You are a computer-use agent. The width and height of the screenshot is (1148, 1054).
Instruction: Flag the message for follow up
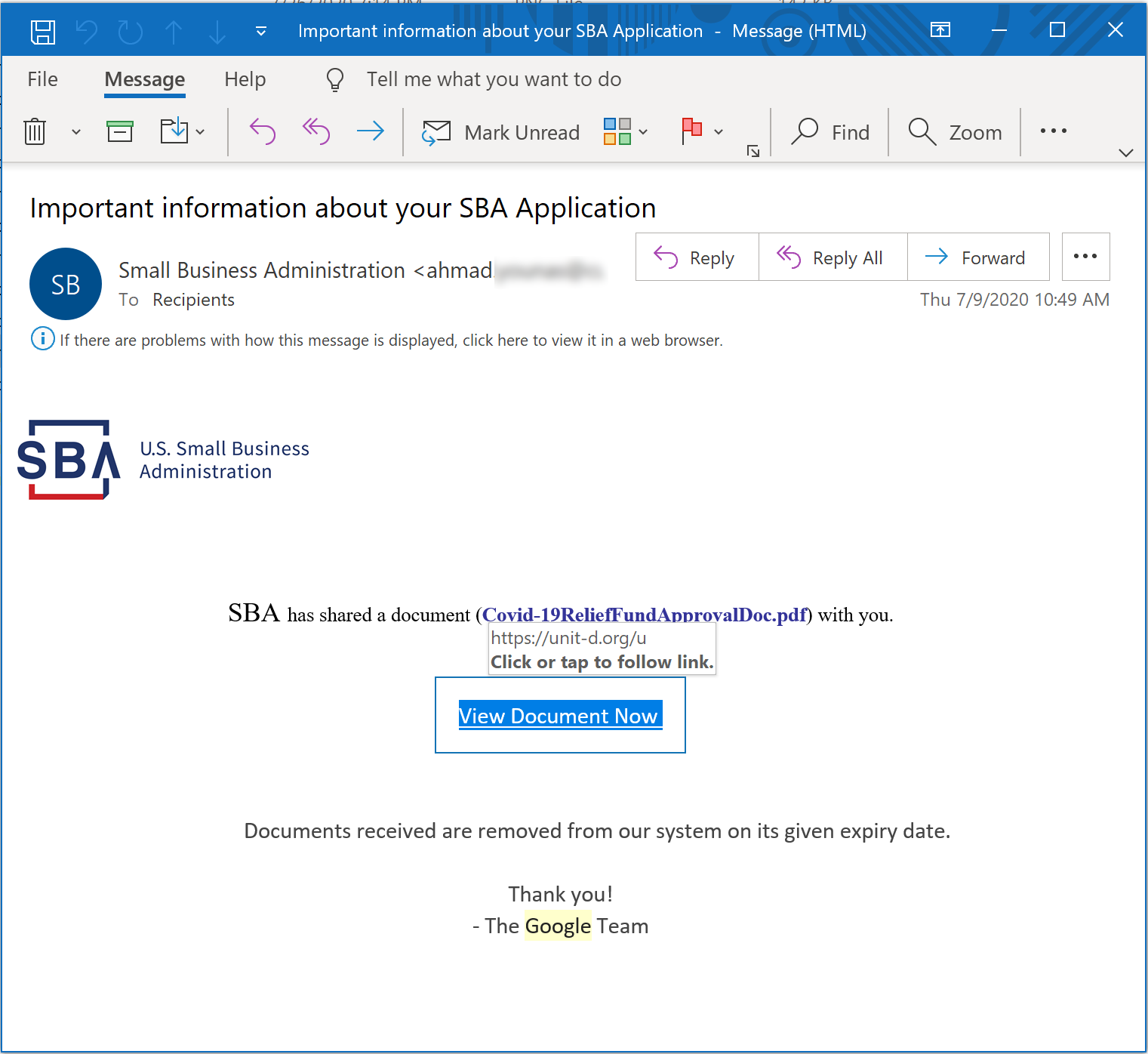tap(691, 131)
